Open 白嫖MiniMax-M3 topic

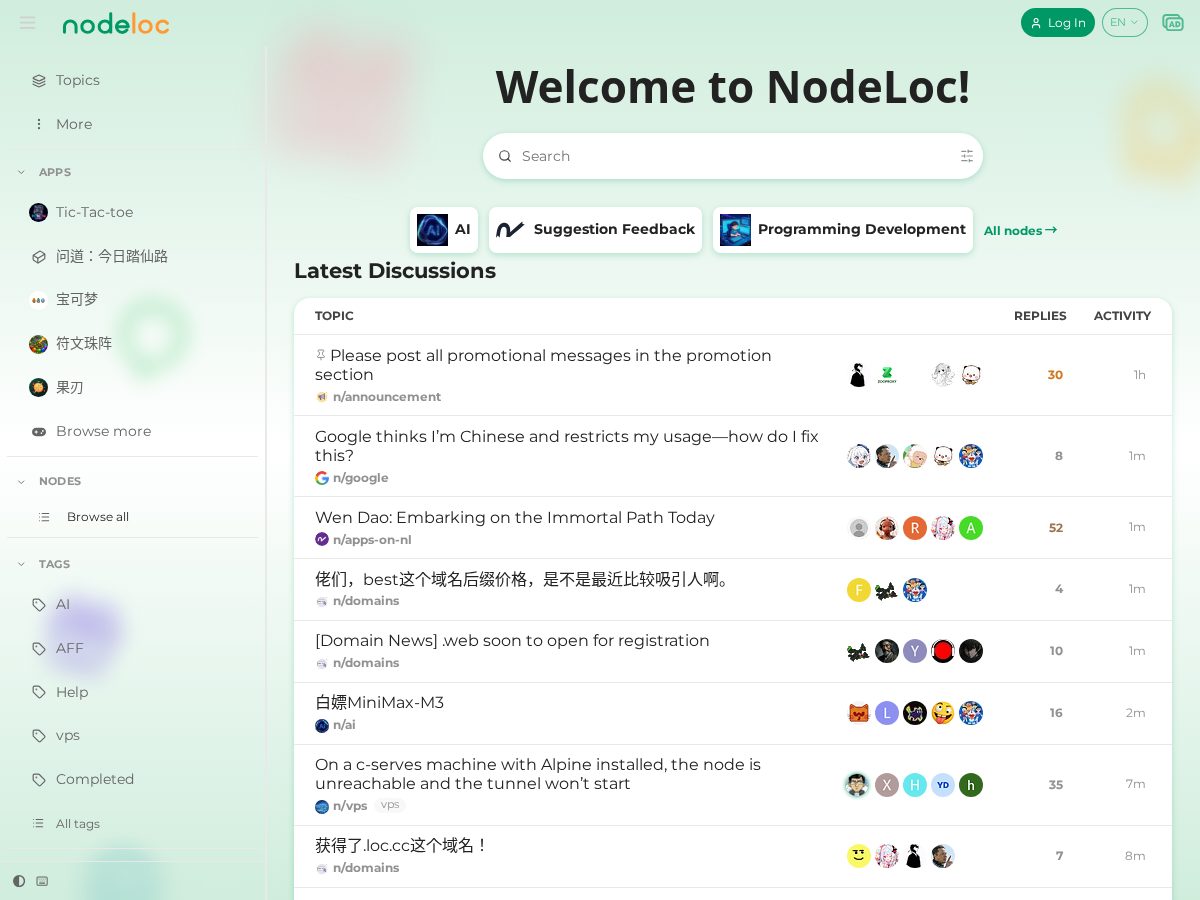tap(380, 703)
